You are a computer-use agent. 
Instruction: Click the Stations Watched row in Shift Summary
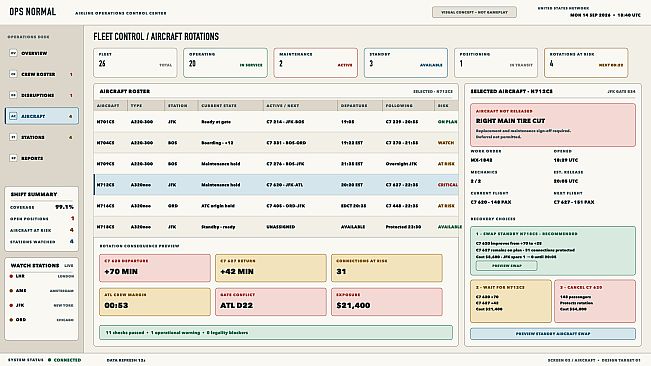click(x=42, y=242)
